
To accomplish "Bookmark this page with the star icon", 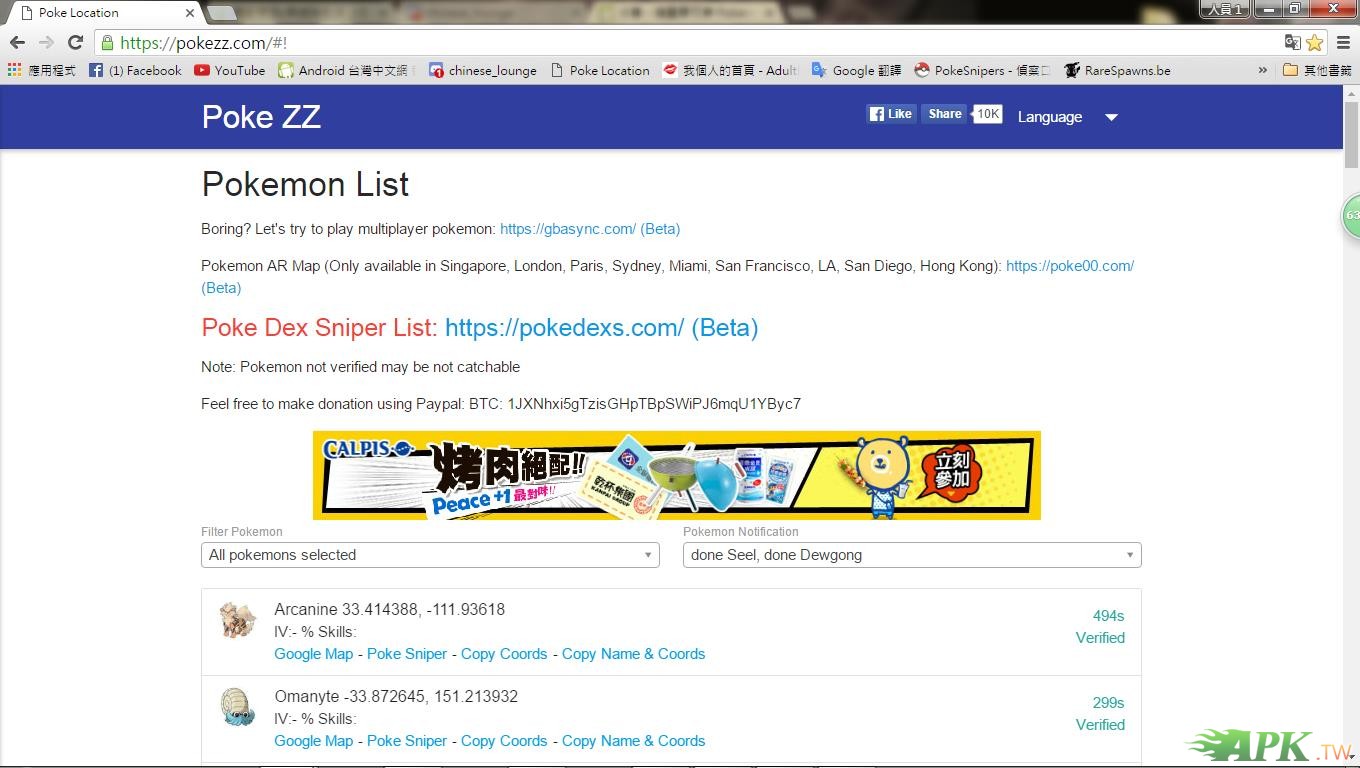I will (x=1315, y=42).
